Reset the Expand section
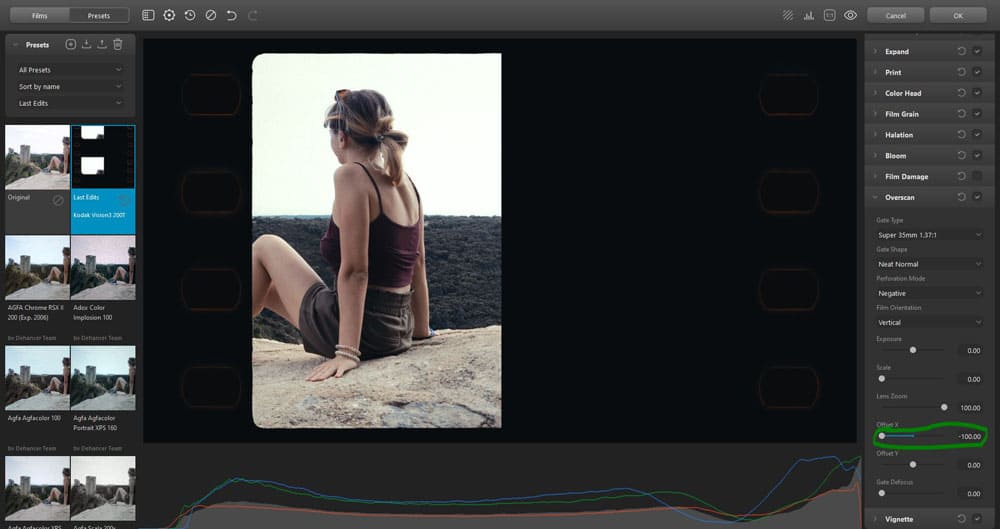The width and height of the screenshot is (1000, 529). pyautogui.click(x=962, y=51)
